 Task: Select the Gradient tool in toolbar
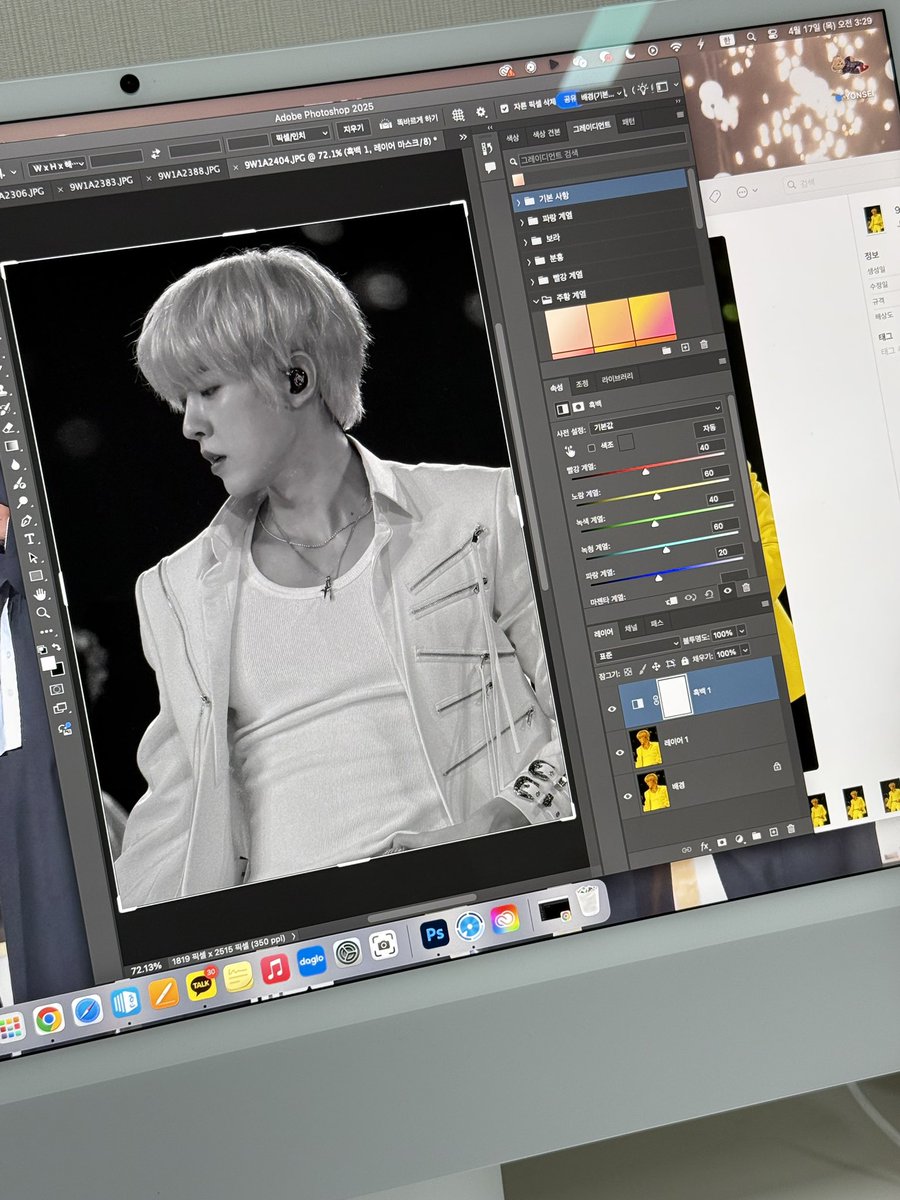click(x=12, y=446)
